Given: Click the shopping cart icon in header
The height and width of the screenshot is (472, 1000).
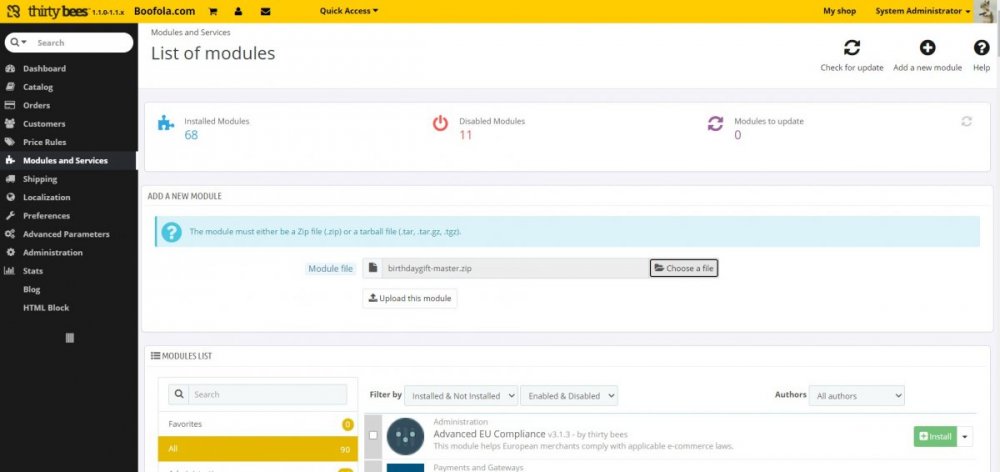Looking at the screenshot, I should point(213,11).
